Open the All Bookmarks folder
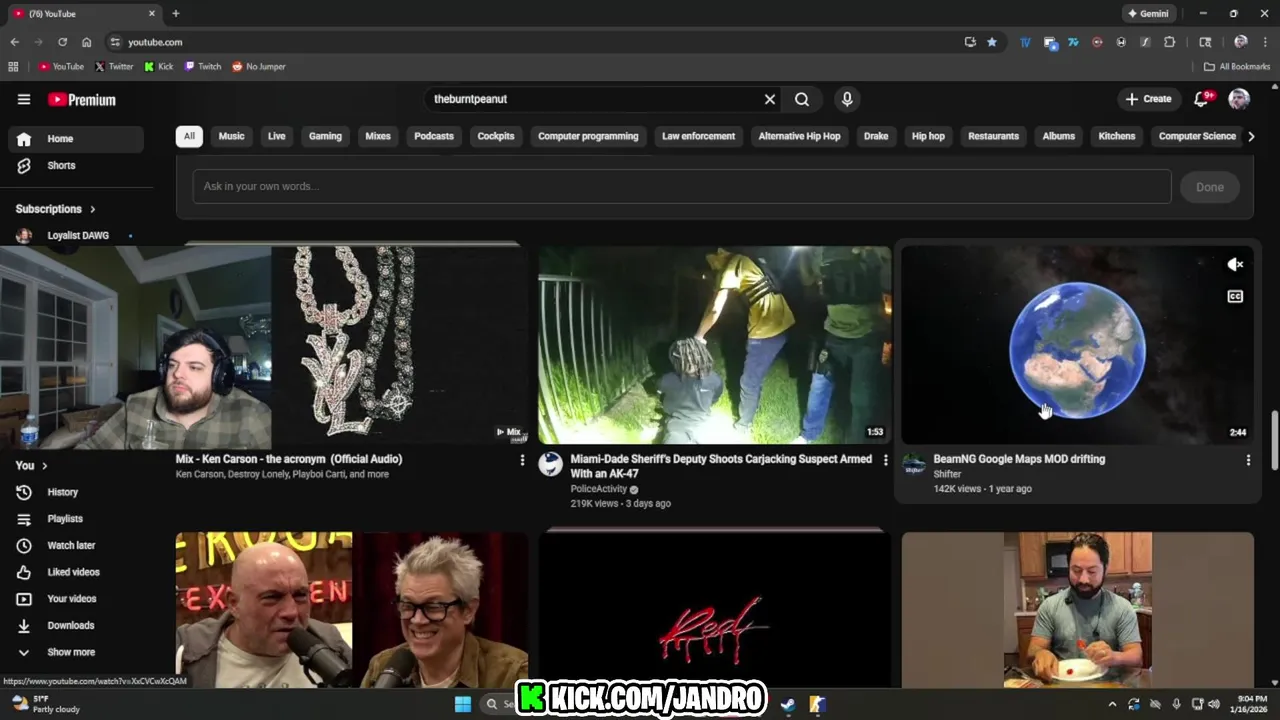This screenshot has height=720, width=1280. click(x=1237, y=67)
